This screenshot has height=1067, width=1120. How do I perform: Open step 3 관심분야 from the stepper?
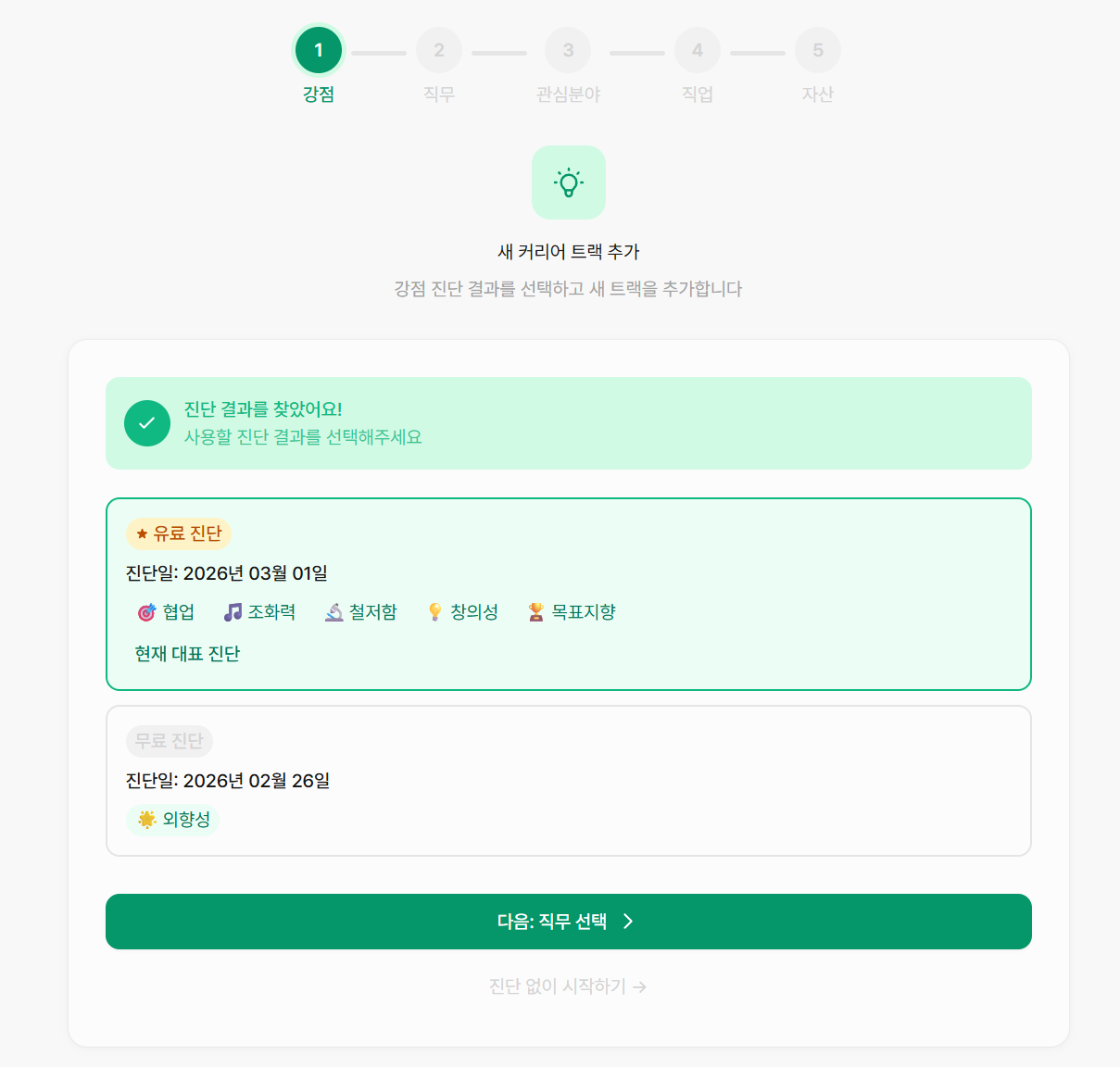coord(568,50)
